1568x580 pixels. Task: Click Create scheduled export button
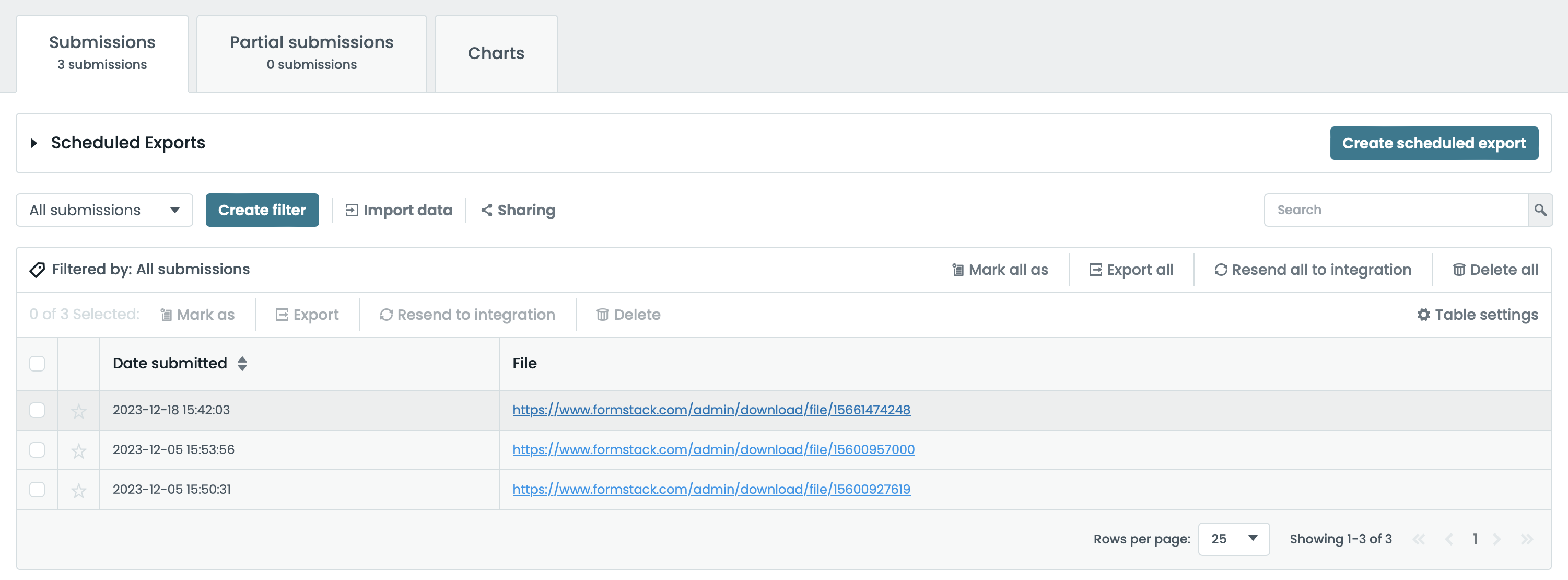[x=1433, y=143]
